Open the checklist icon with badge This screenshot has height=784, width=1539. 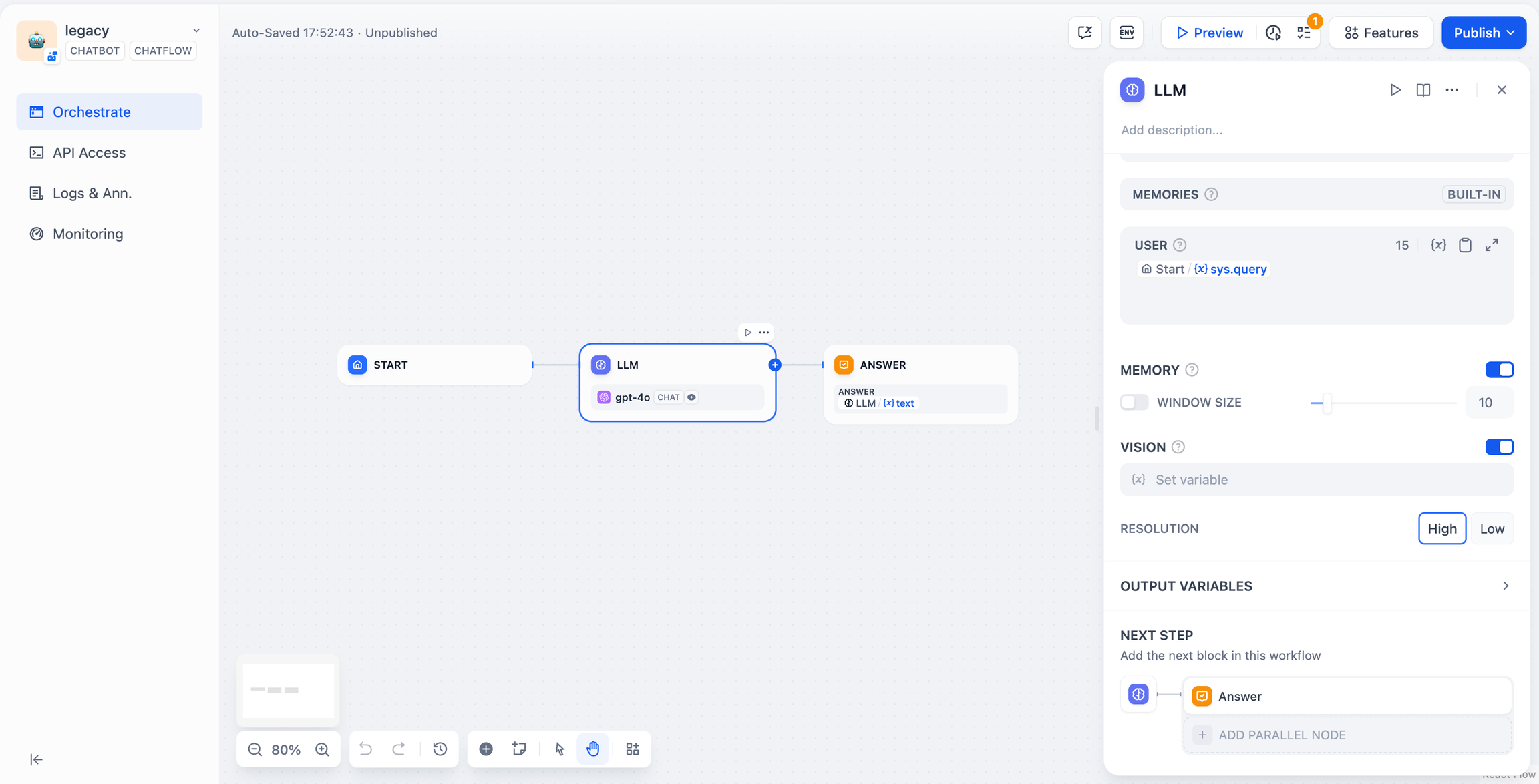[x=1305, y=32]
